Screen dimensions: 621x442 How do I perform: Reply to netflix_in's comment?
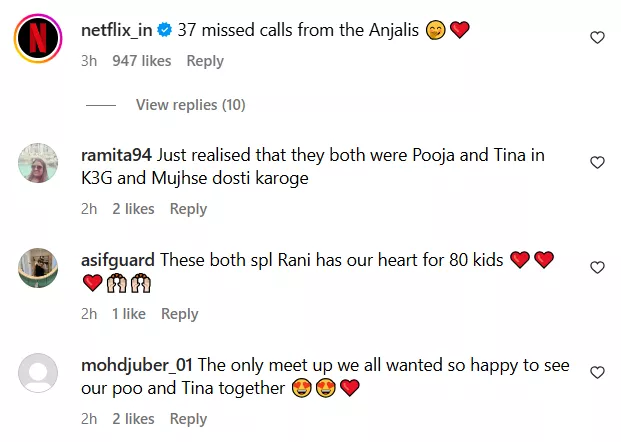pos(205,61)
